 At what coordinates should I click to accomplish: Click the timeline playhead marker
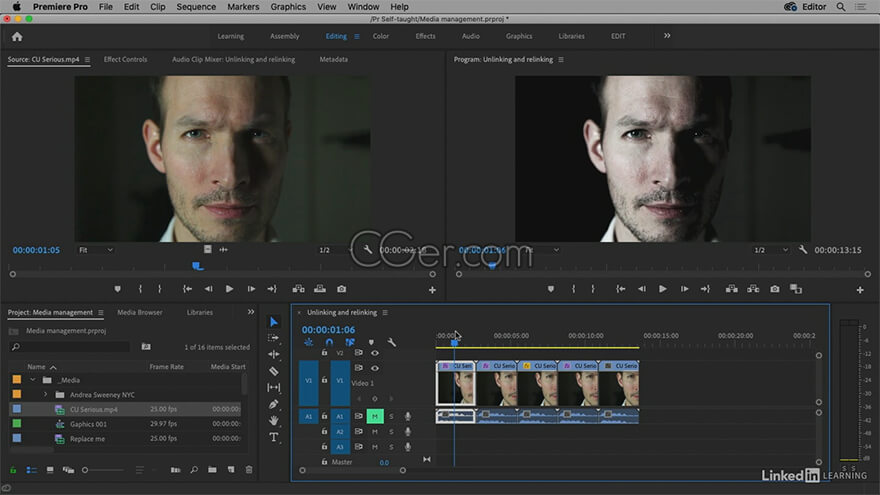click(454, 342)
